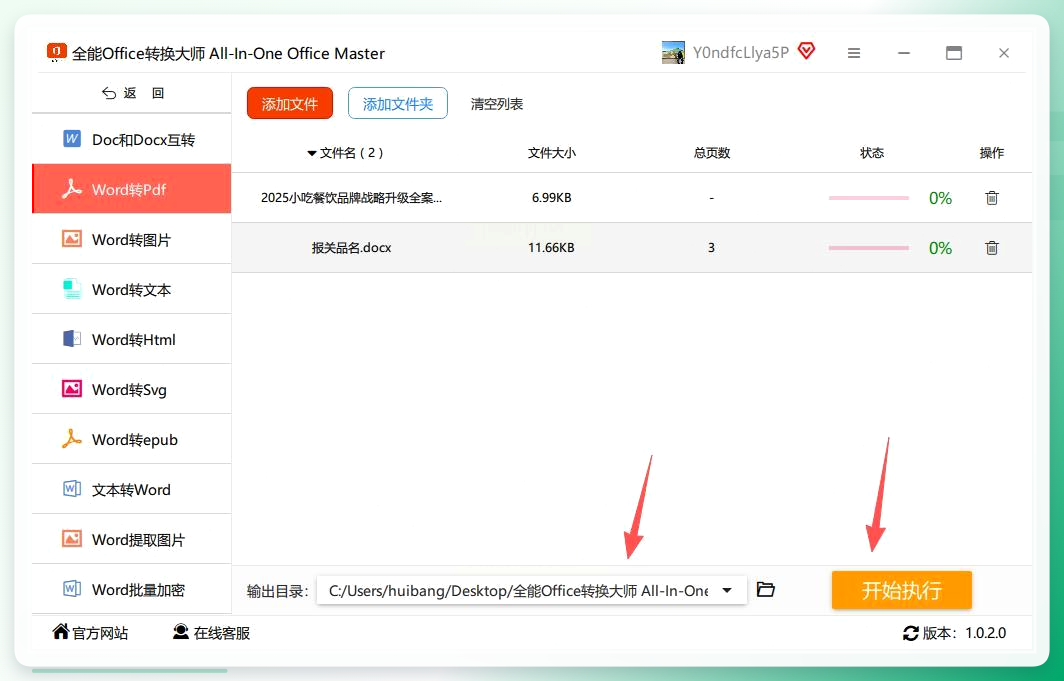Open Word批量加密 in the sidebar

click(132, 589)
